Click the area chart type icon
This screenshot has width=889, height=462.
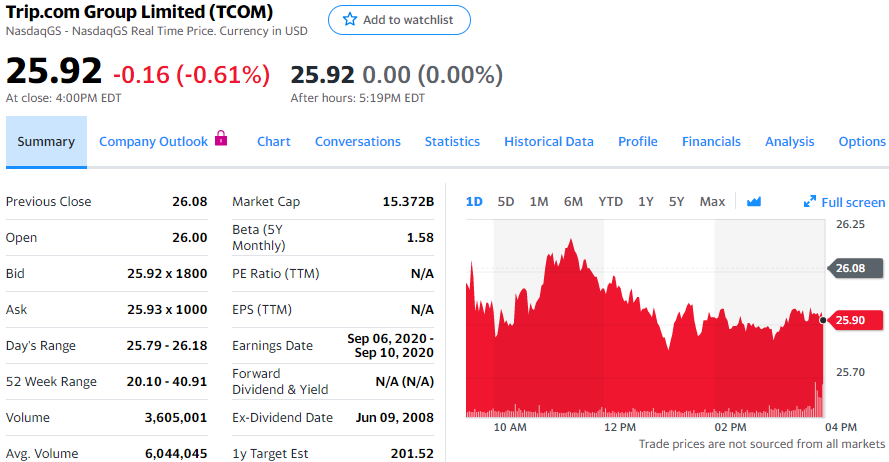click(x=754, y=202)
